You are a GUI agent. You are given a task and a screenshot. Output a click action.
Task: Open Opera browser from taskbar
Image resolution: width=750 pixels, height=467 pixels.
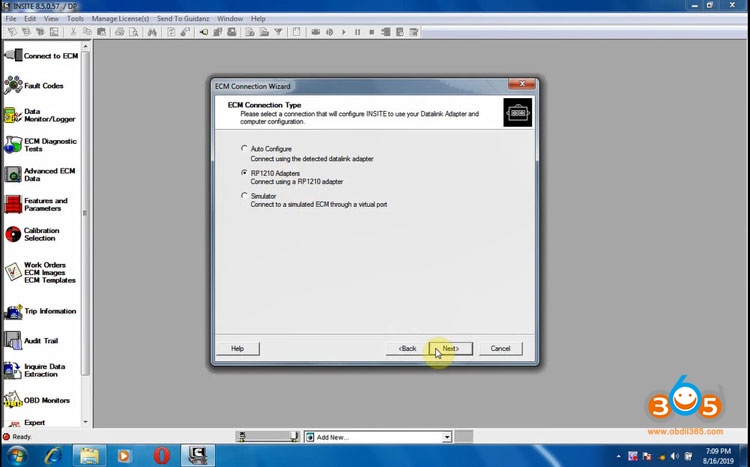[161, 456]
